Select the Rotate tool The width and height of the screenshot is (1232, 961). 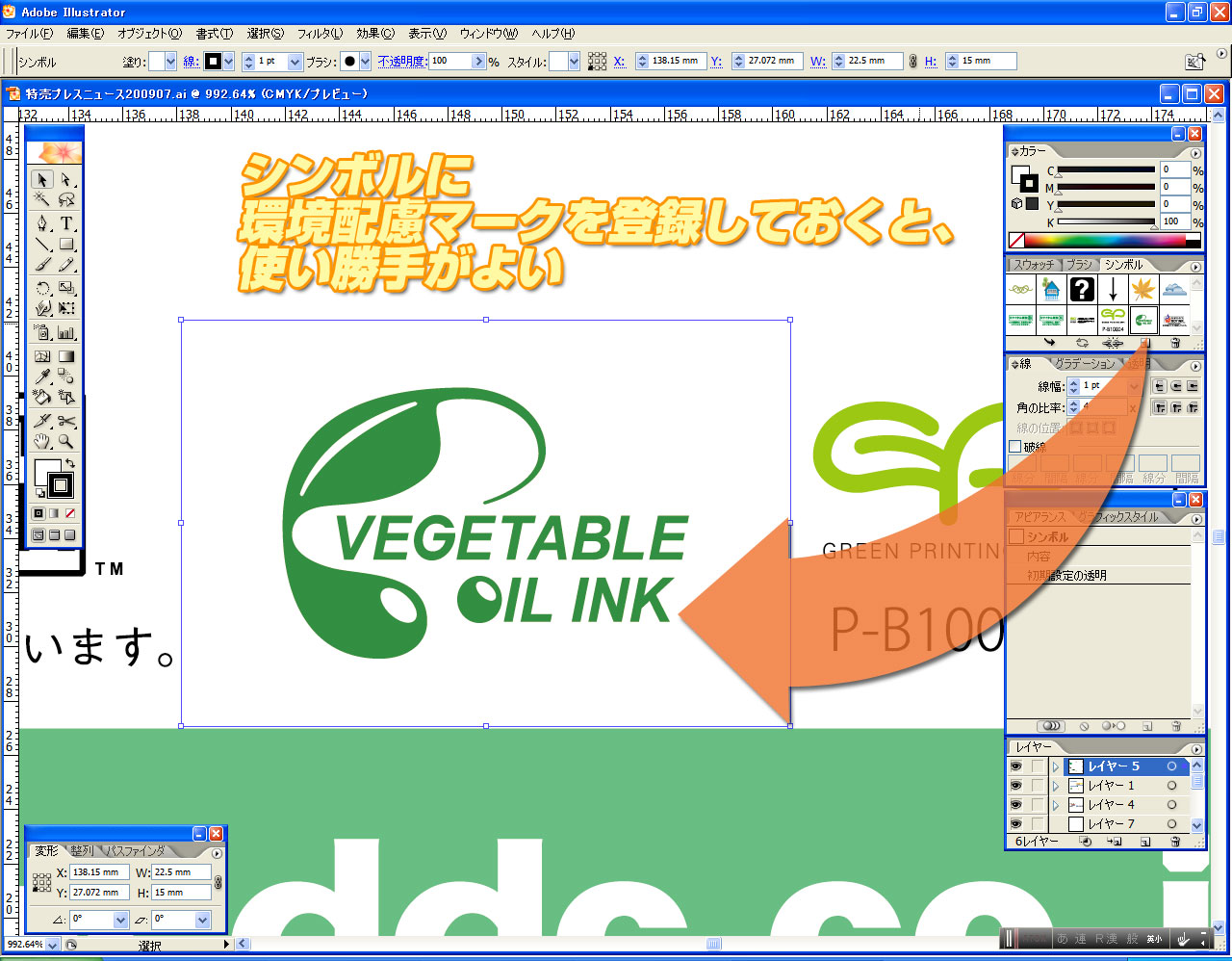[42, 288]
